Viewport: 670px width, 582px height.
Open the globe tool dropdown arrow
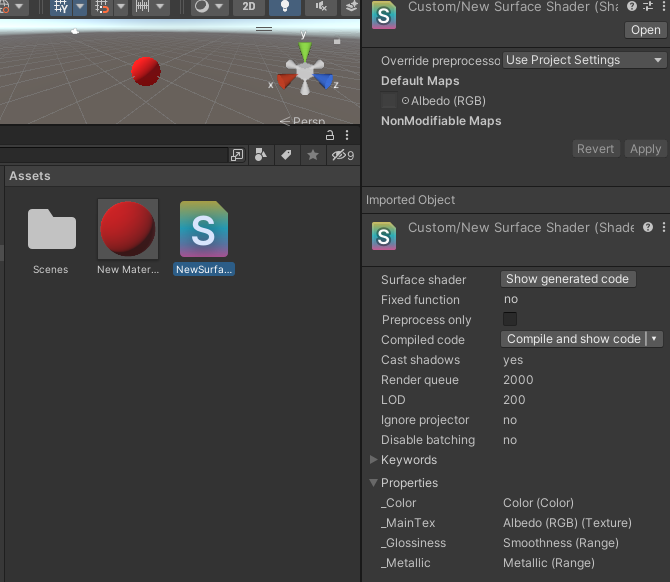pyautogui.click(x=19, y=7)
